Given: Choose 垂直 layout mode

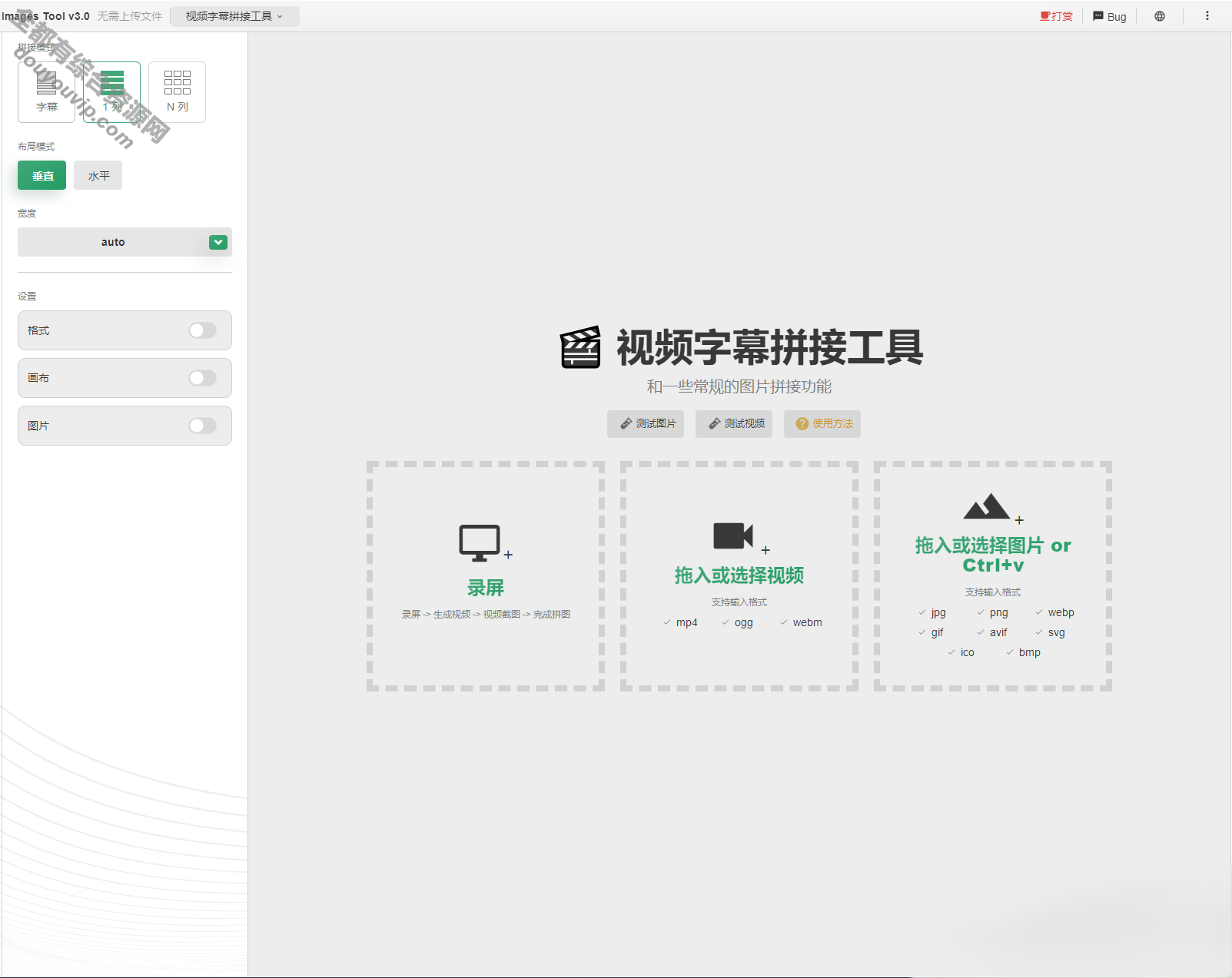Looking at the screenshot, I should coord(42,175).
